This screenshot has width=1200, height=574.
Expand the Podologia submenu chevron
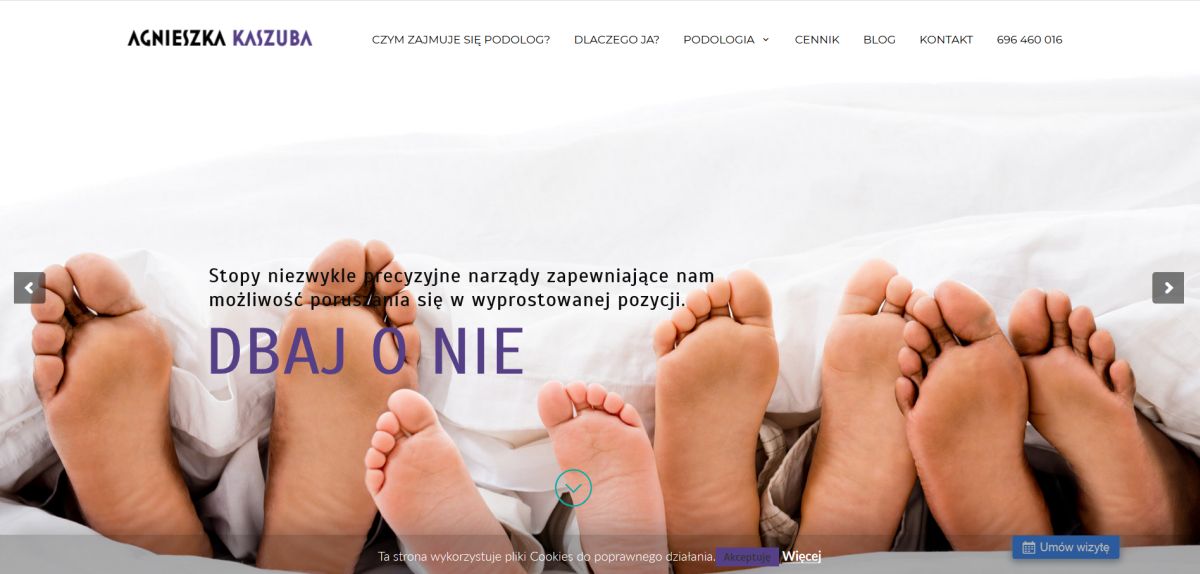point(766,40)
